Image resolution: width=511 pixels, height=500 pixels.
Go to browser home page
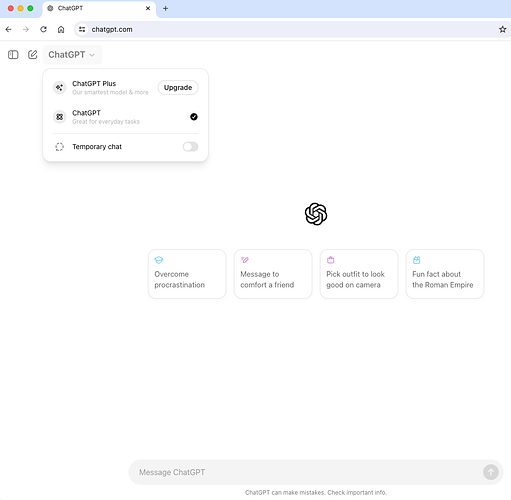click(61, 29)
